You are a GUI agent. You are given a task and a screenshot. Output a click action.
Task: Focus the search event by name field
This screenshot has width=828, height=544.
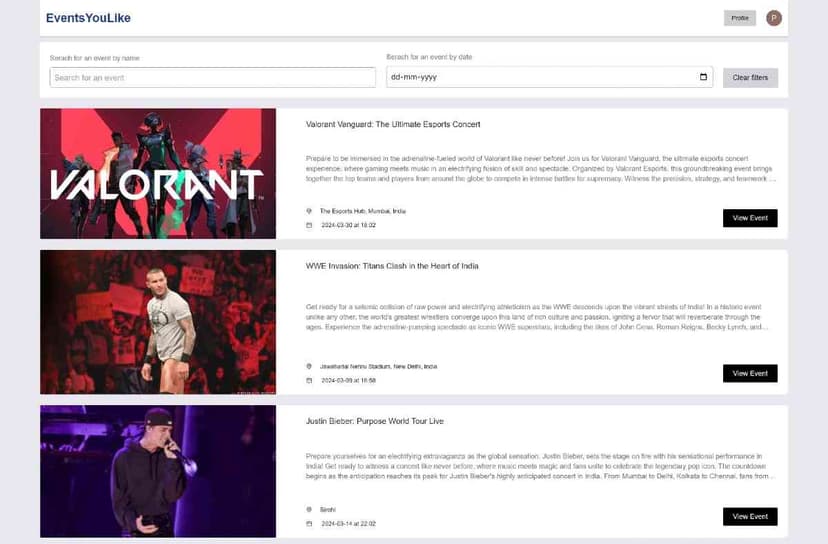212,77
